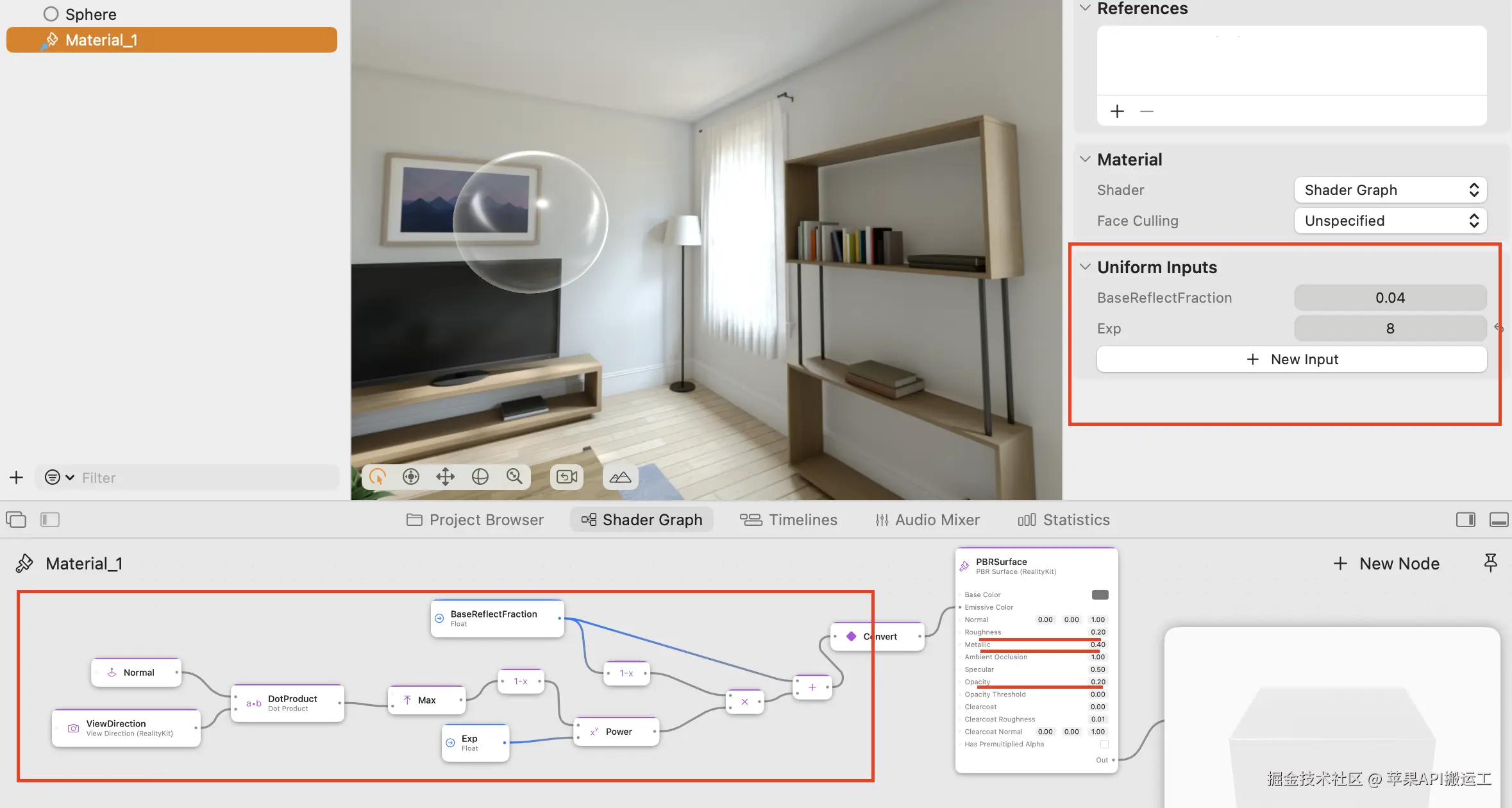Viewport: 1512px width, 808px height.
Task: Open the environment mountains icon
Action: pyautogui.click(x=620, y=476)
